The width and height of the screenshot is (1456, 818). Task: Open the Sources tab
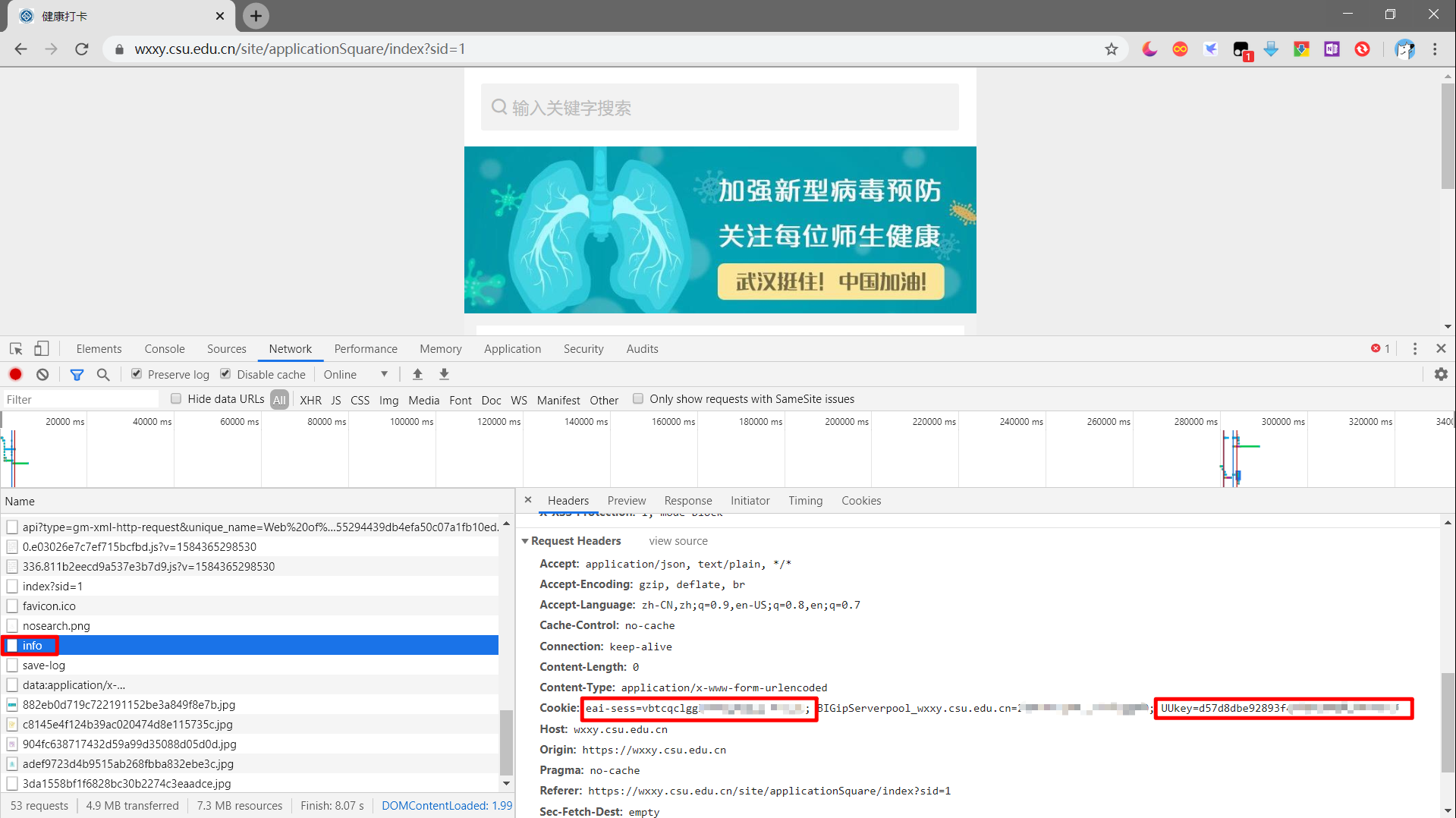coord(227,349)
